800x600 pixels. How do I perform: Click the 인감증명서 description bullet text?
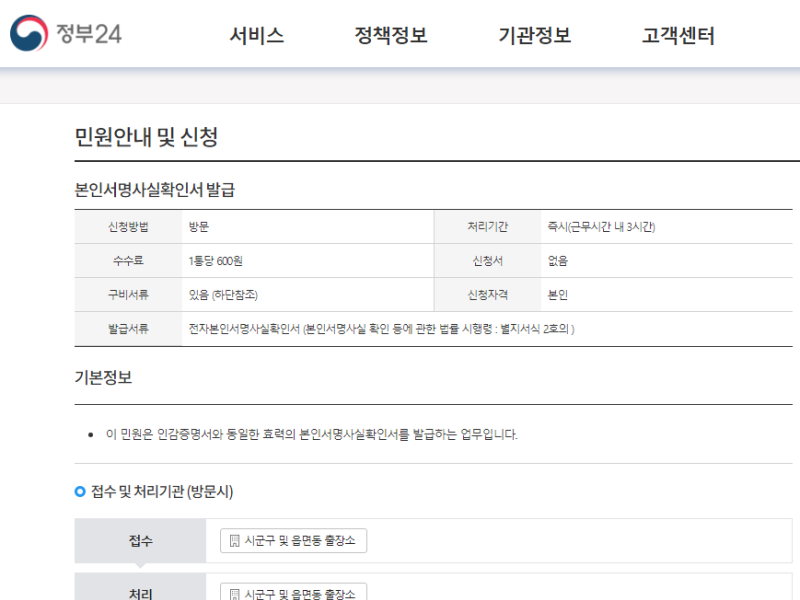coord(311,434)
